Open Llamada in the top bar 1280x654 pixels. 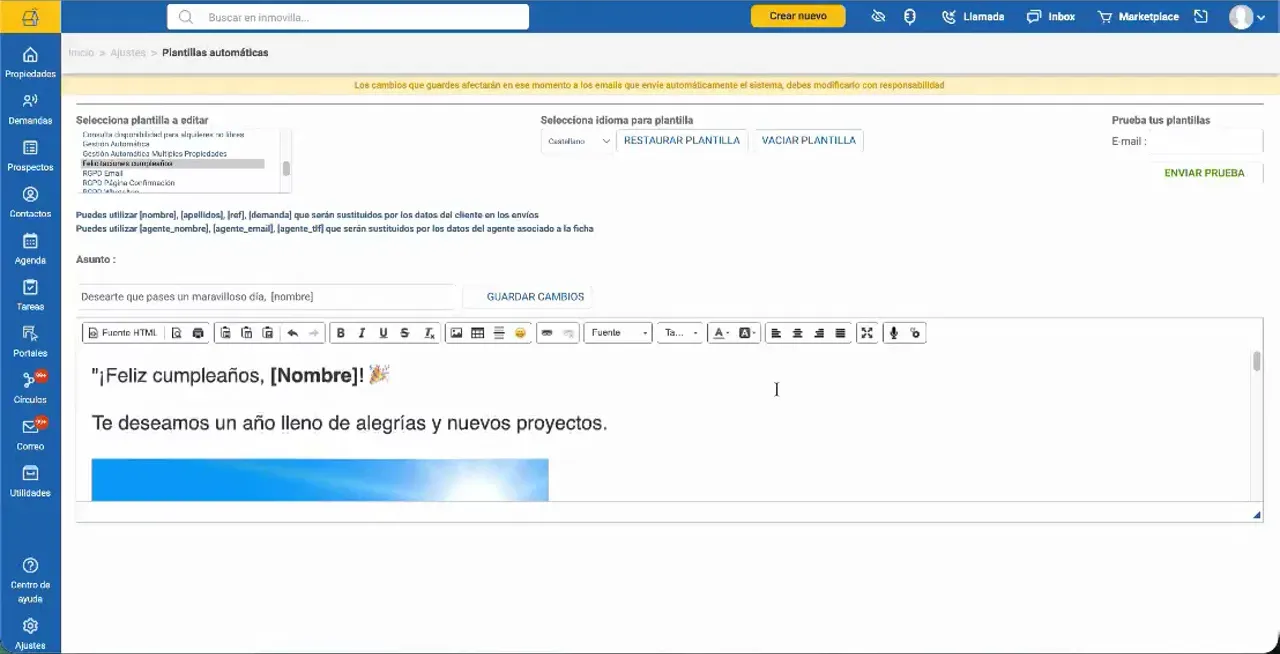[x=973, y=17]
